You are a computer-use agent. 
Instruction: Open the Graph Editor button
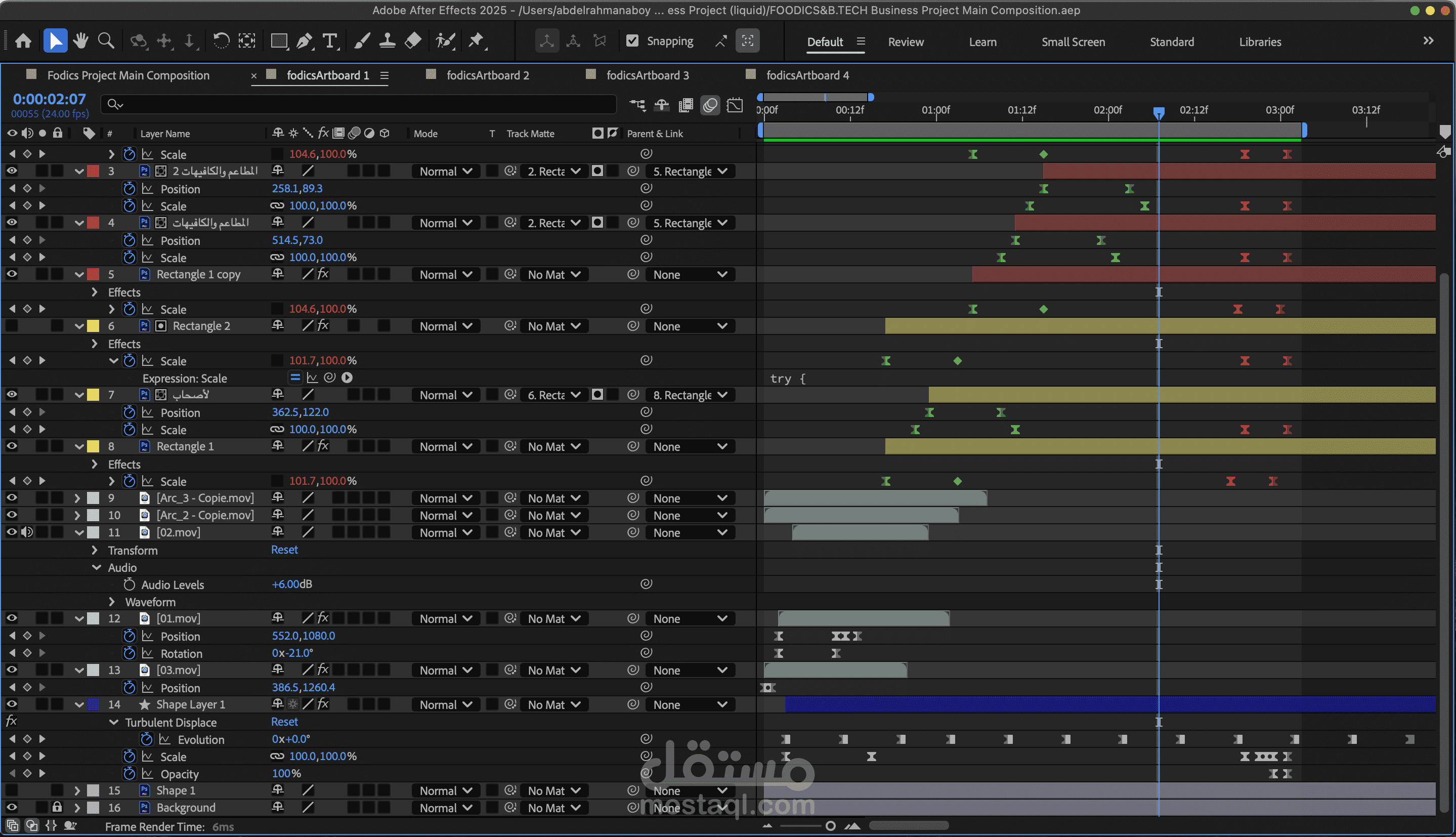coord(735,105)
